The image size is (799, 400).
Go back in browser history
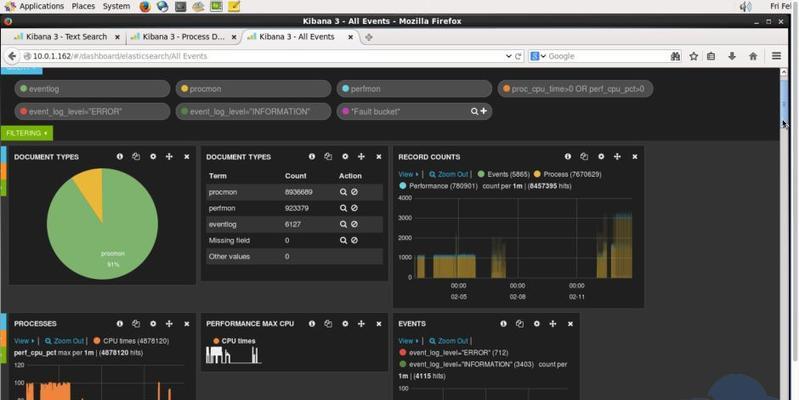pos(12,56)
